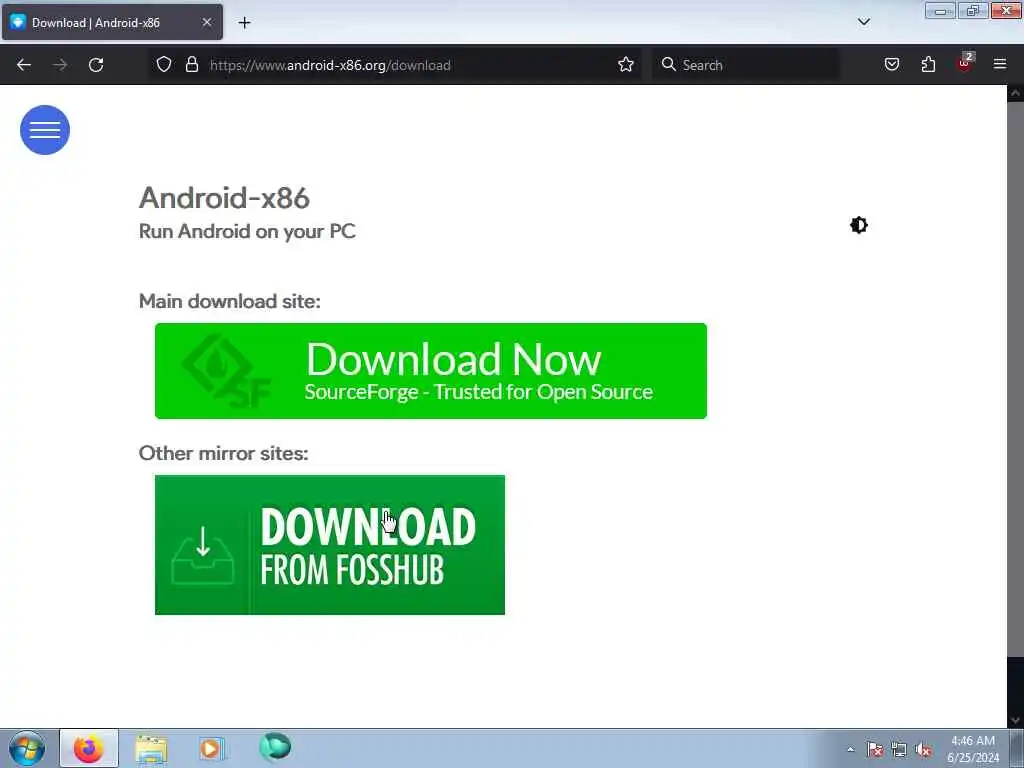Image resolution: width=1024 pixels, height=768 pixels.
Task: Launch Windows Media Player from taskbar
Action: (x=211, y=748)
